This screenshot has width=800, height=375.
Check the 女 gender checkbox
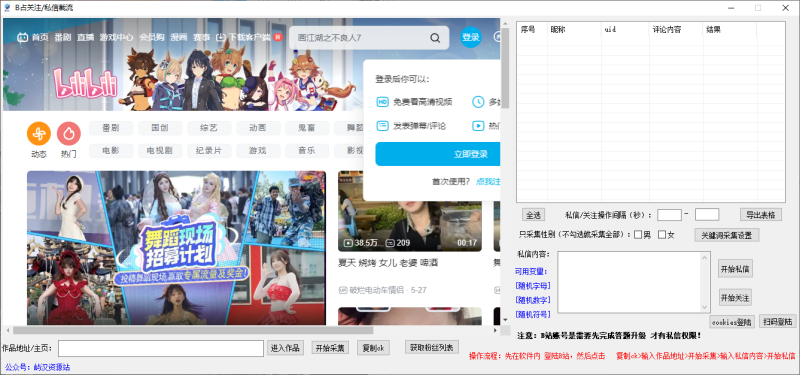pyautogui.click(x=662, y=235)
